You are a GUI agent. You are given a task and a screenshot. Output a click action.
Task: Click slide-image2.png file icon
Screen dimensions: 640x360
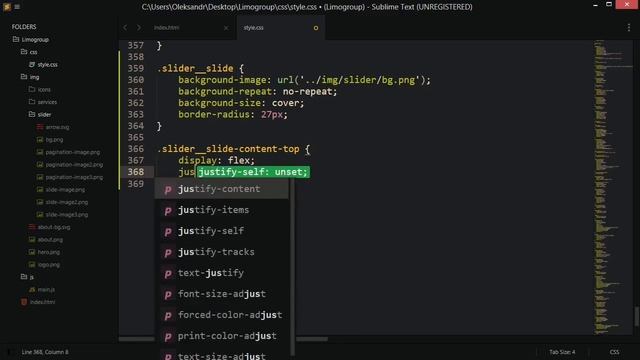tap(40, 202)
